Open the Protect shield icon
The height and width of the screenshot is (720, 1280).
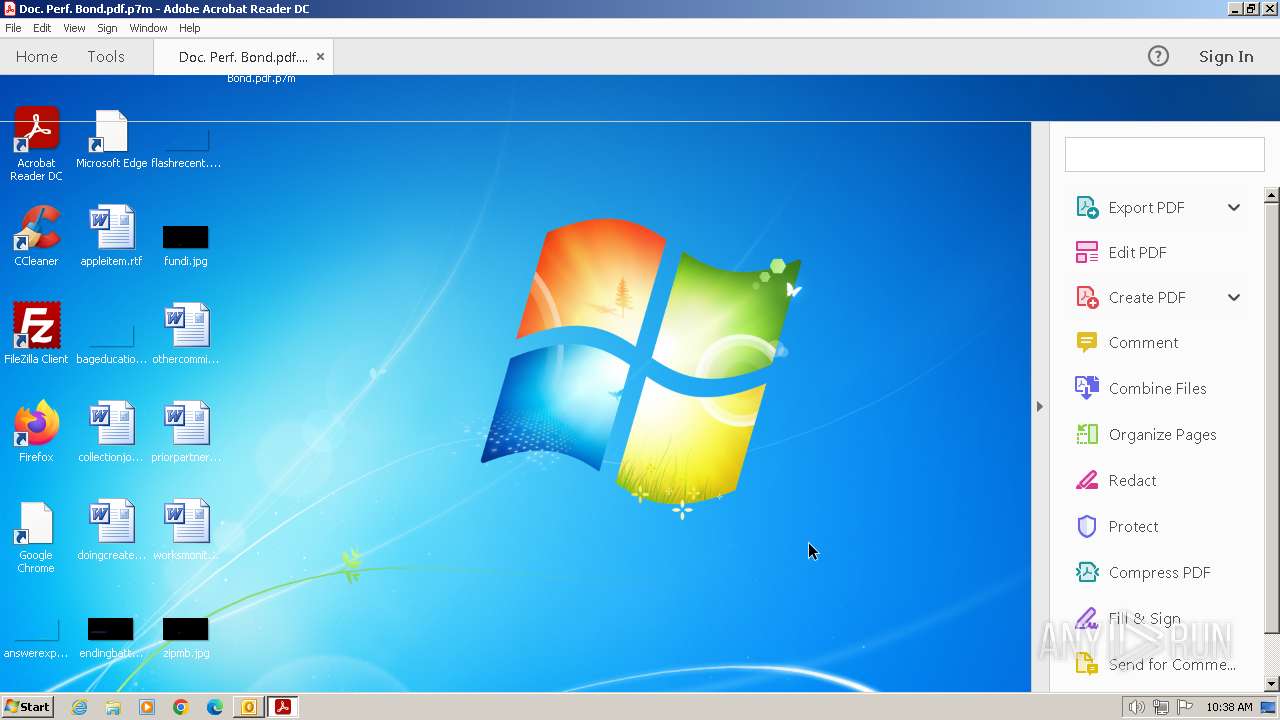(x=1087, y=526)
